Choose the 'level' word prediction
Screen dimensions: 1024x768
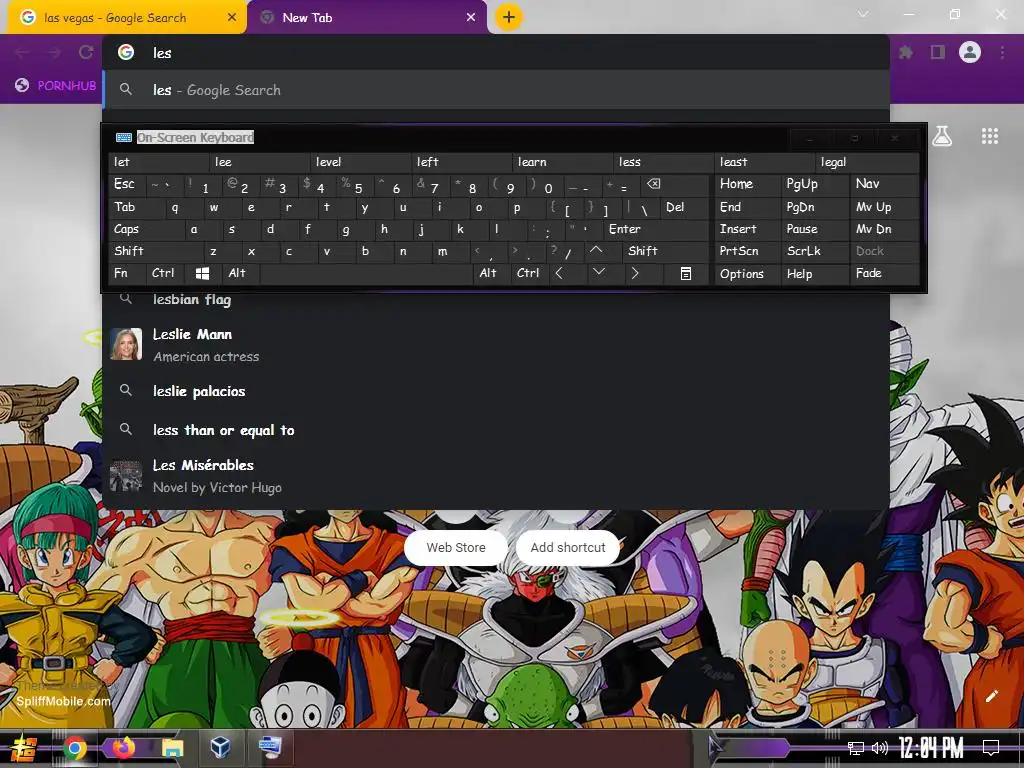point(361,162)
